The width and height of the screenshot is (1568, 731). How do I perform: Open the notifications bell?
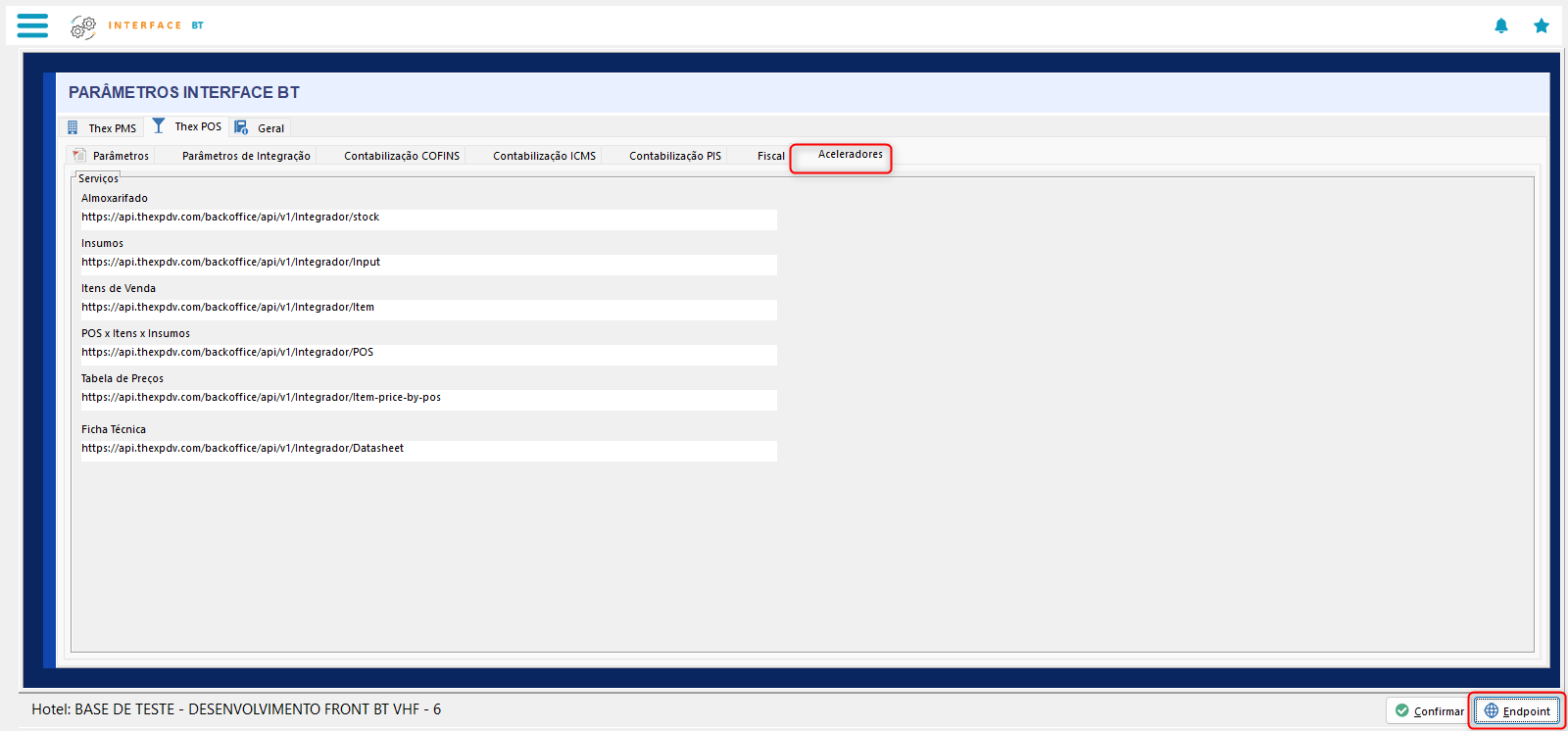tap(1500, 25)
